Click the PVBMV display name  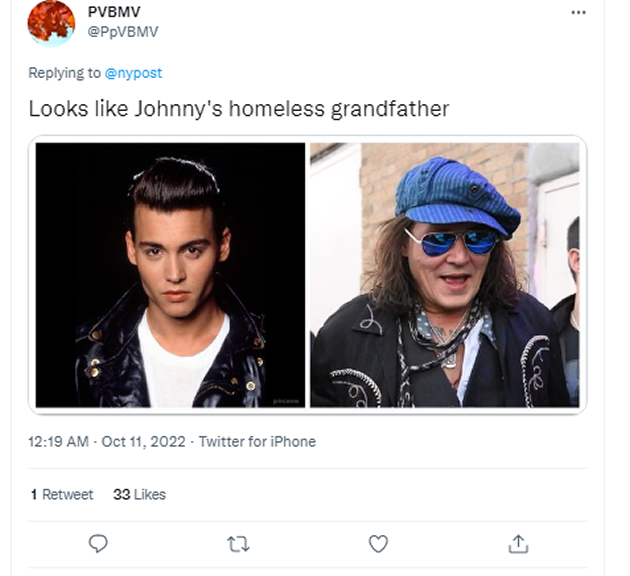tap(114, 12)
